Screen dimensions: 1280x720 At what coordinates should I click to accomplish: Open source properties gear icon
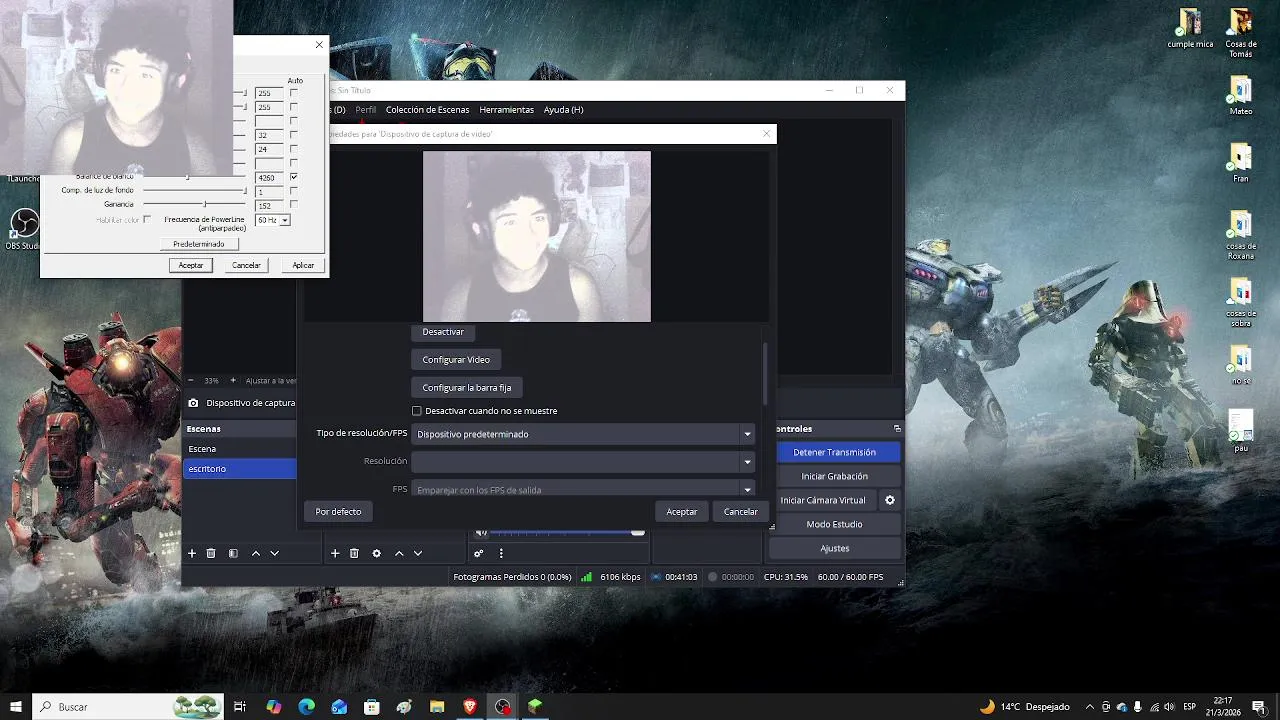point(376,553)
